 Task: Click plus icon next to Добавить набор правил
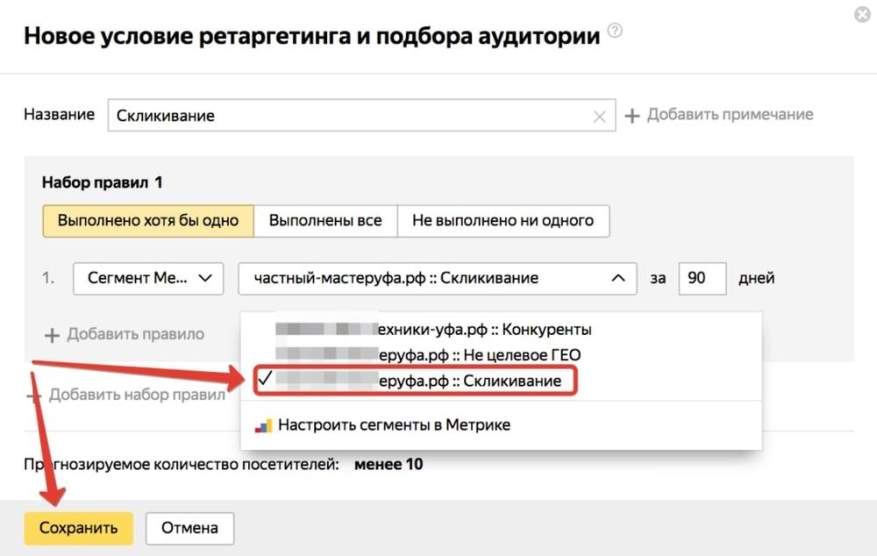[x=34, y=395]
